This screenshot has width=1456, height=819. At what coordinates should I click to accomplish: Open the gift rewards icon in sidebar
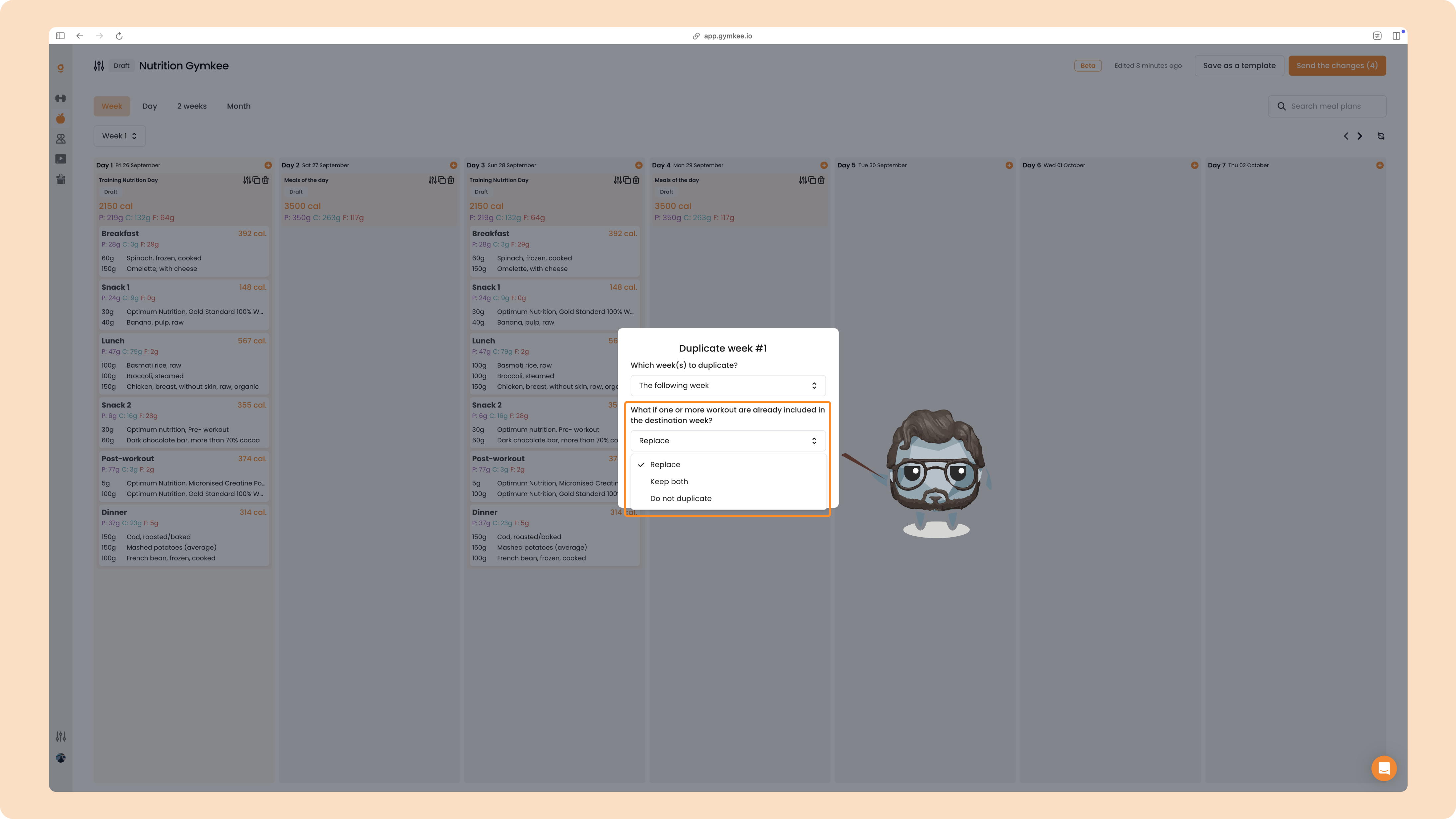(60, 179)
